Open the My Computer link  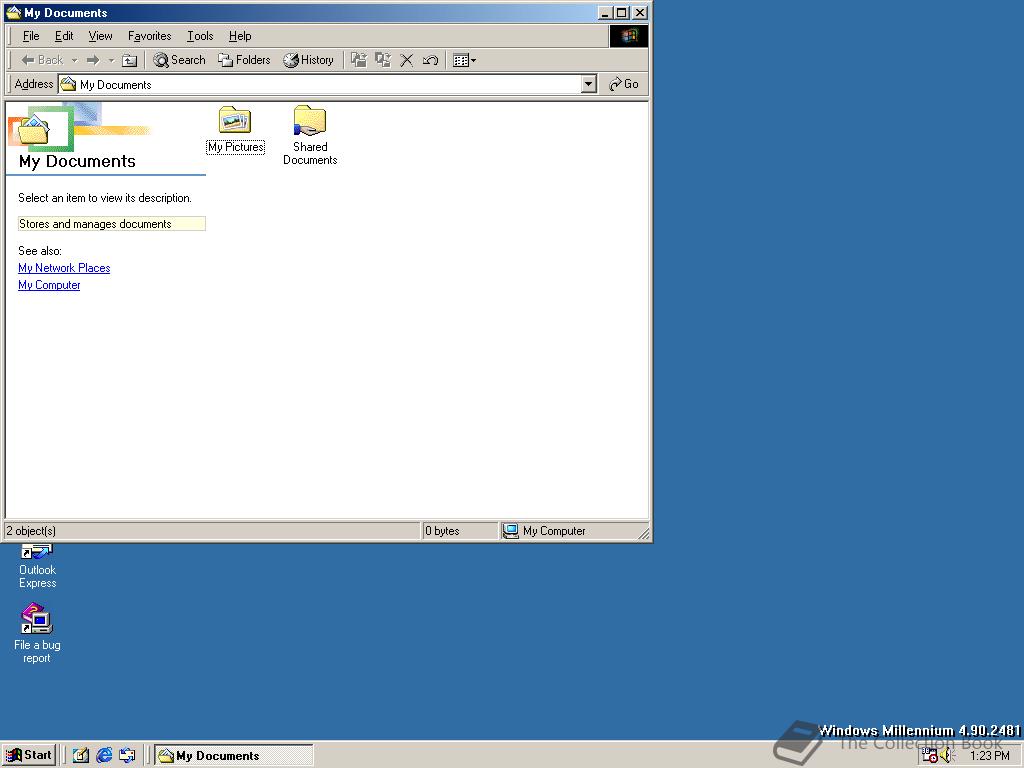pyautogui.click(x=49, y=285)
